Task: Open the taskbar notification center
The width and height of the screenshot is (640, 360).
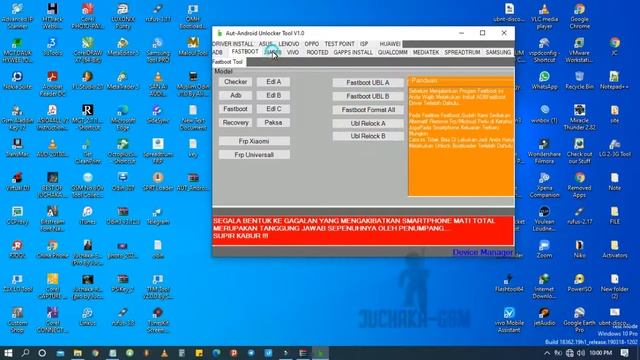Action: tap(624, 353)
